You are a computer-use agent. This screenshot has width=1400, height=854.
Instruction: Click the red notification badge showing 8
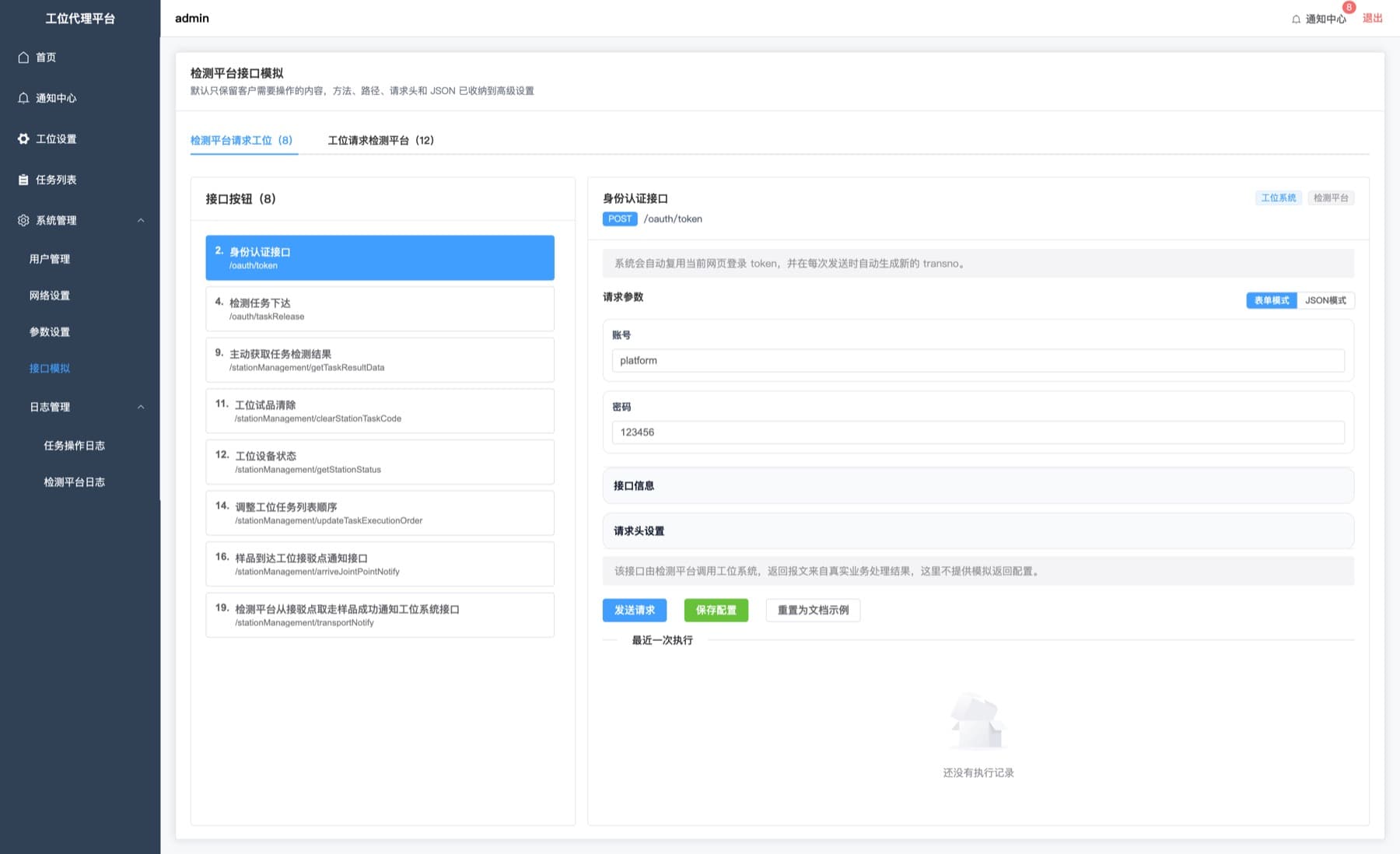coord(1349,7)
